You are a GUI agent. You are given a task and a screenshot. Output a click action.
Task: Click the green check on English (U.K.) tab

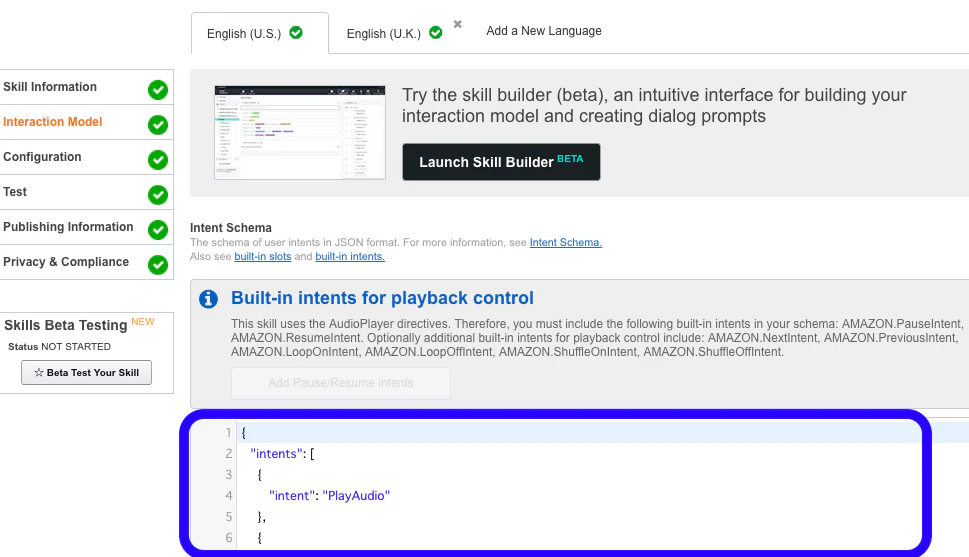point(436,32)
